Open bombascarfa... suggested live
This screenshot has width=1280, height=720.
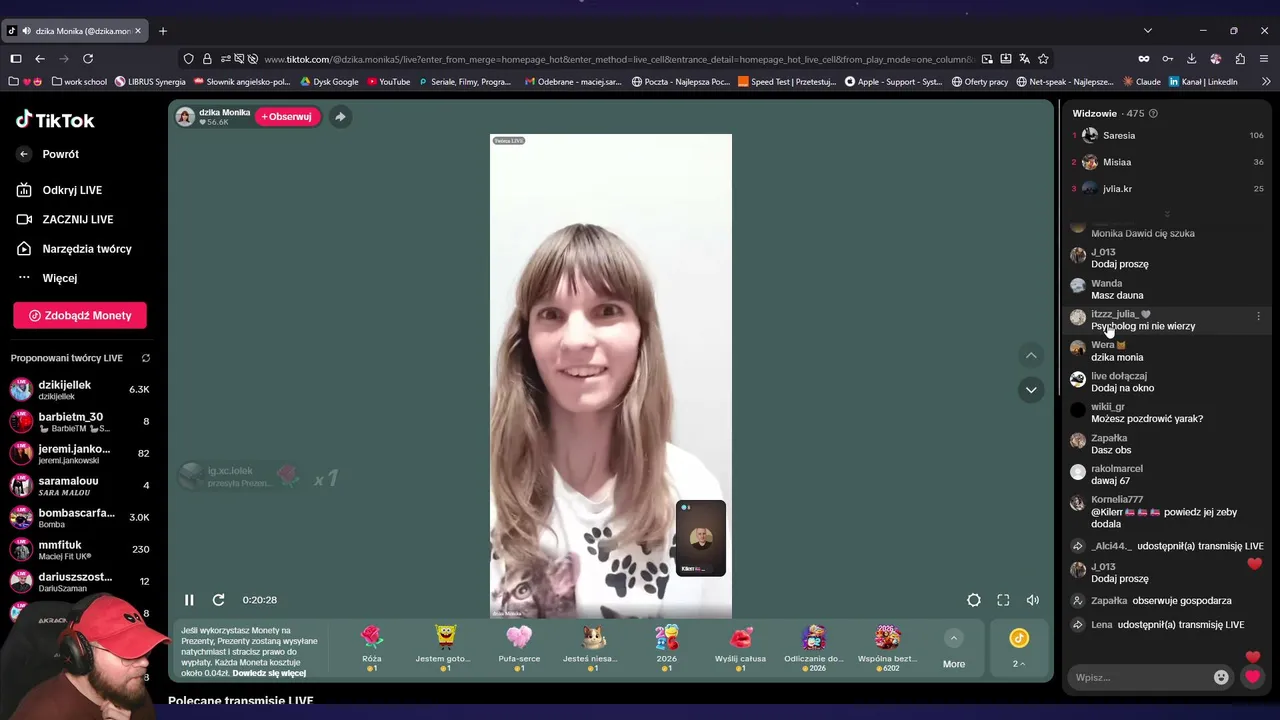(x=80, y=518)
